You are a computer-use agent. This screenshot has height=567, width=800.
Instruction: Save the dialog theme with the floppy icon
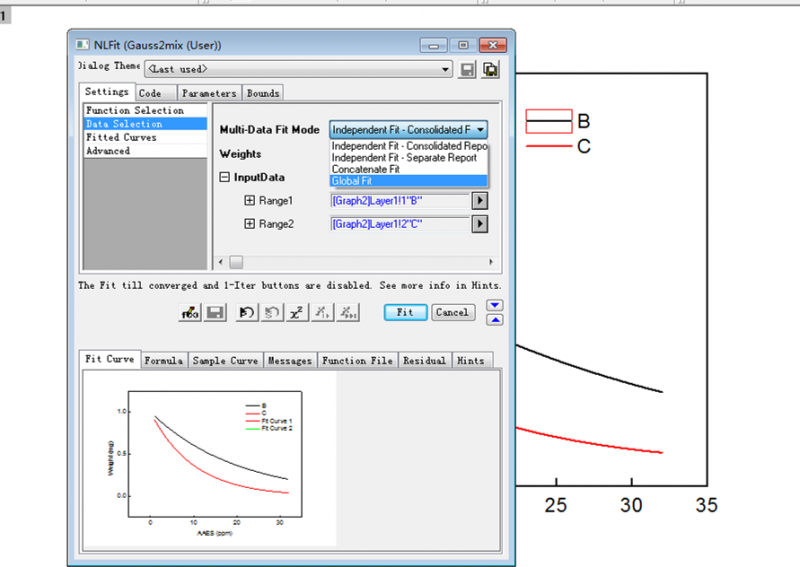pos(467,69)
